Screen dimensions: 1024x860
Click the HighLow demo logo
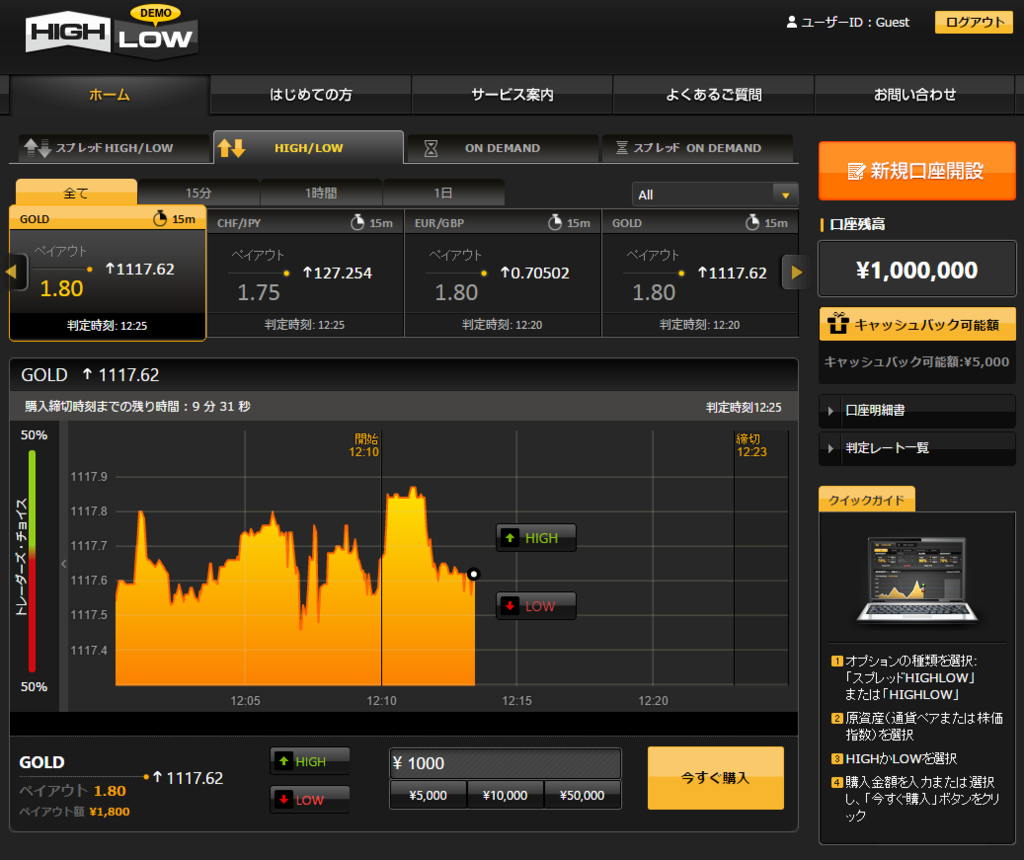click(112, 33)
